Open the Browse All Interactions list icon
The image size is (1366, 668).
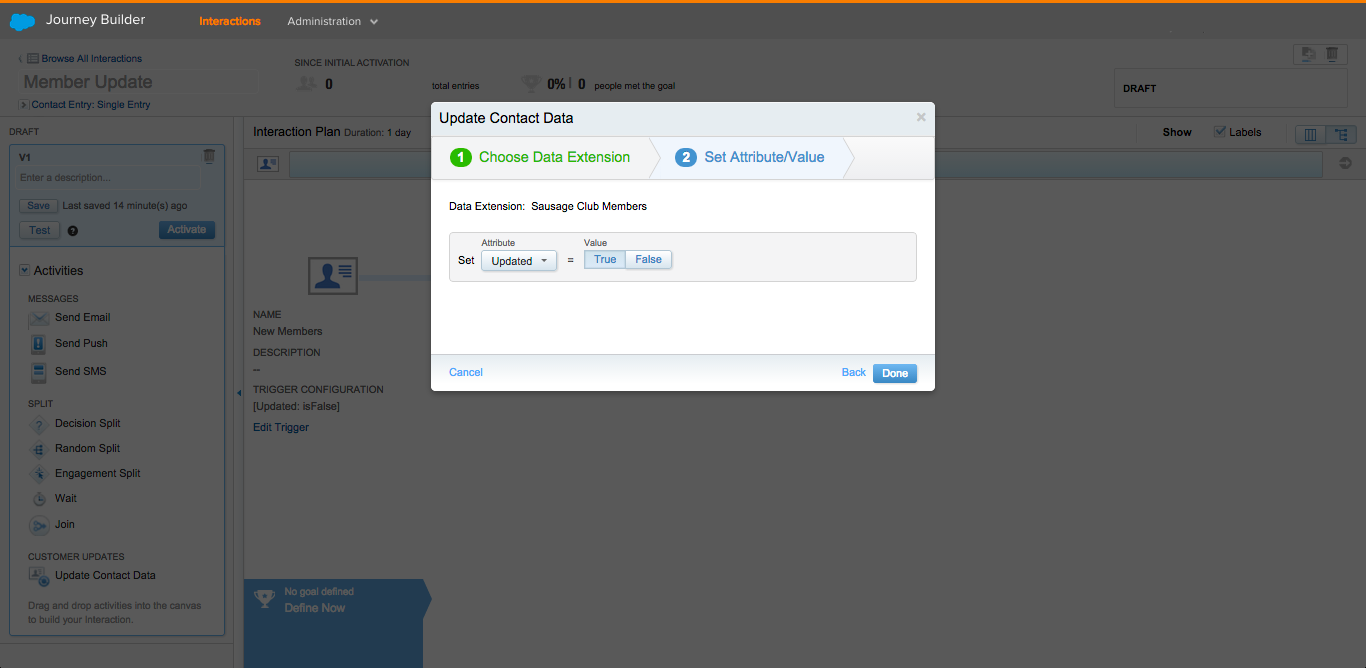tap(33, 59)
